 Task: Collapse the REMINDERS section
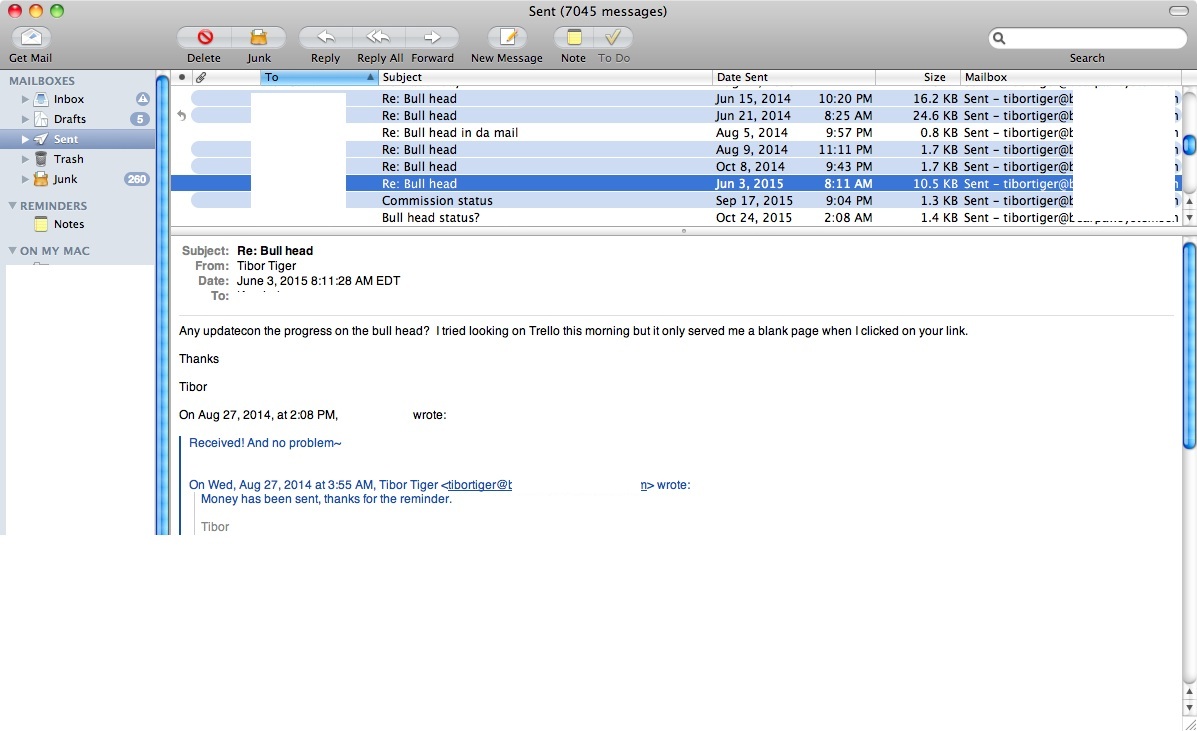point(13,206)
